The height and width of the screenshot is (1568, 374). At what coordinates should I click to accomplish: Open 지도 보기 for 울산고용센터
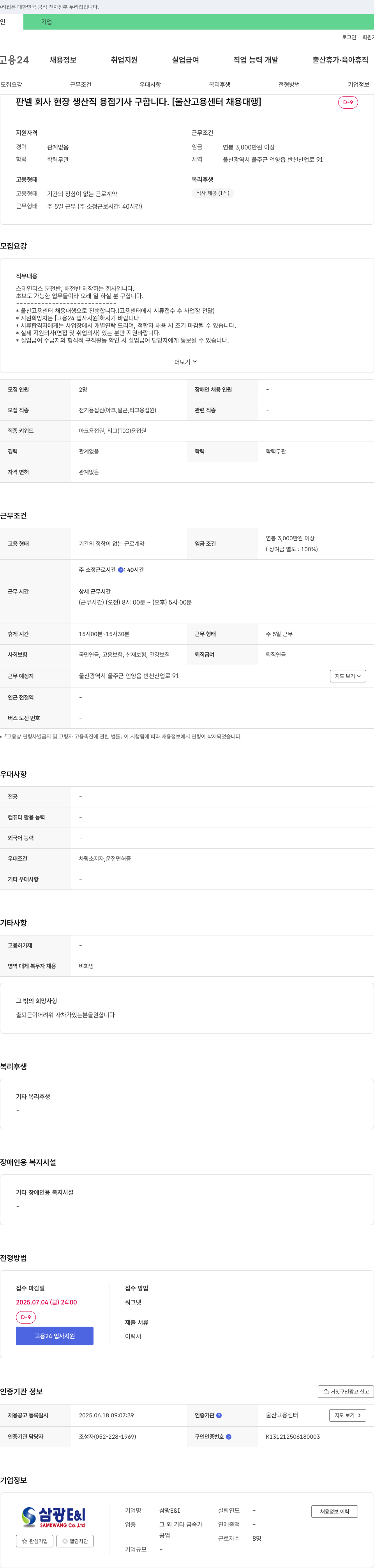(348, 1415)
